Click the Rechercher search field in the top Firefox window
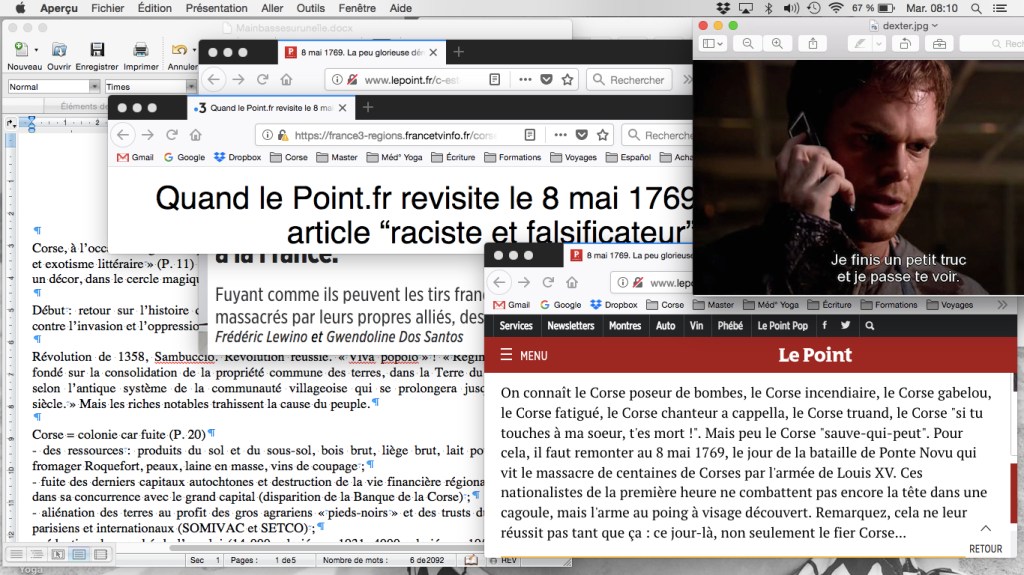The width and height of the screenshot is (1024, 575). click(636, 80)
